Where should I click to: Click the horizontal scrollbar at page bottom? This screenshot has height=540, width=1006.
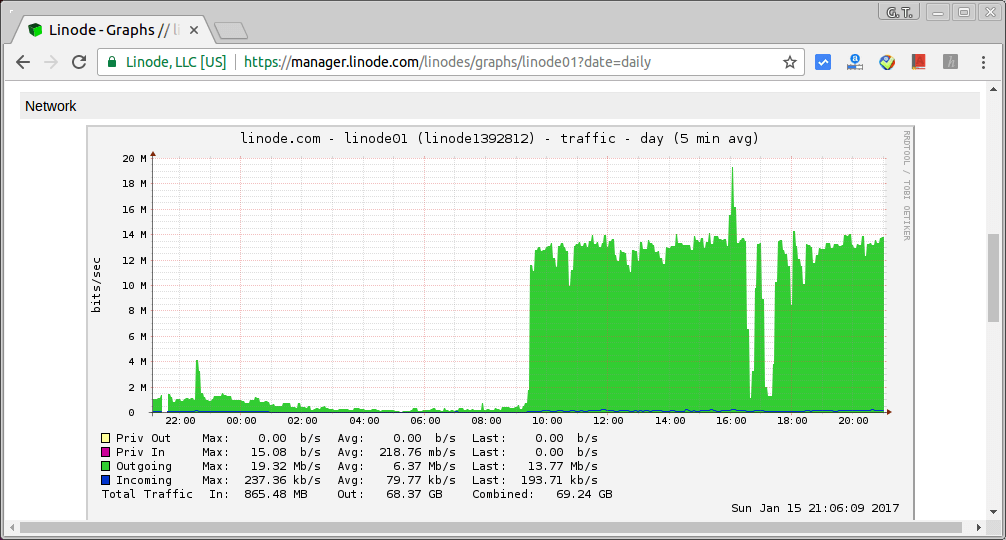point(490,527)
